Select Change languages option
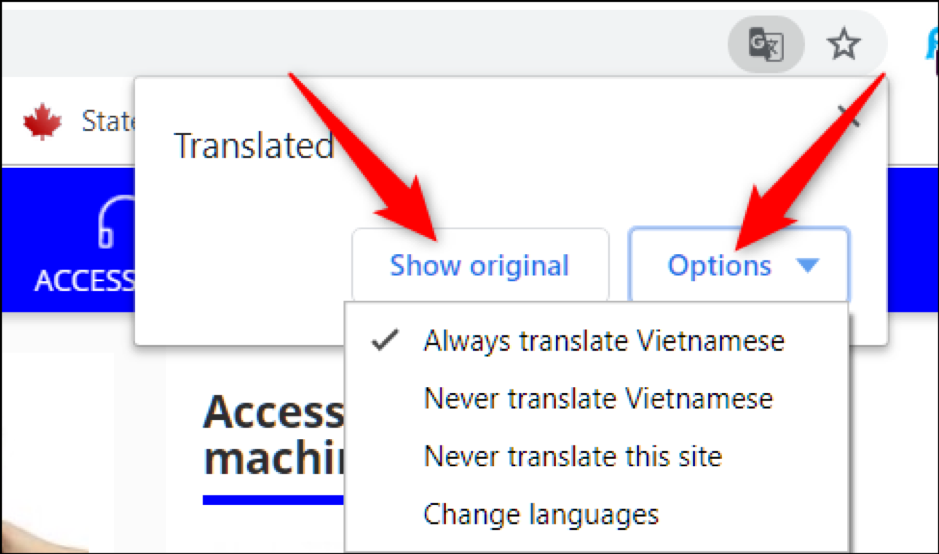The height and width of the screenshot is (554, 939). click(541, 514)
